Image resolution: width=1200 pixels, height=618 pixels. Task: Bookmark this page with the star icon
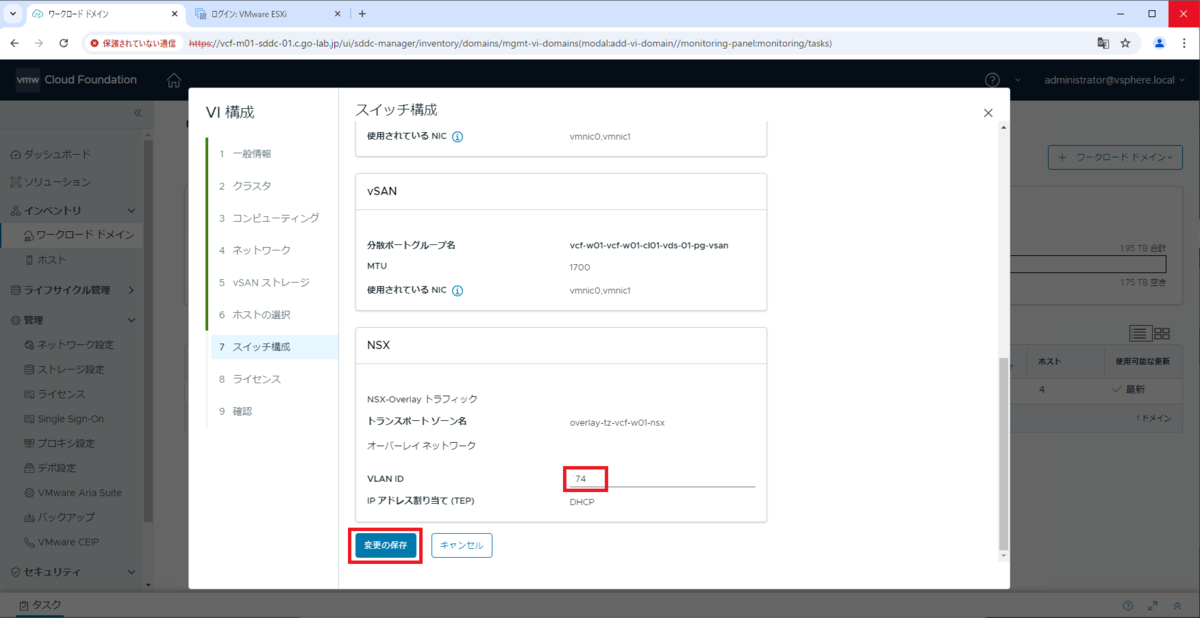coord(1125,43)
